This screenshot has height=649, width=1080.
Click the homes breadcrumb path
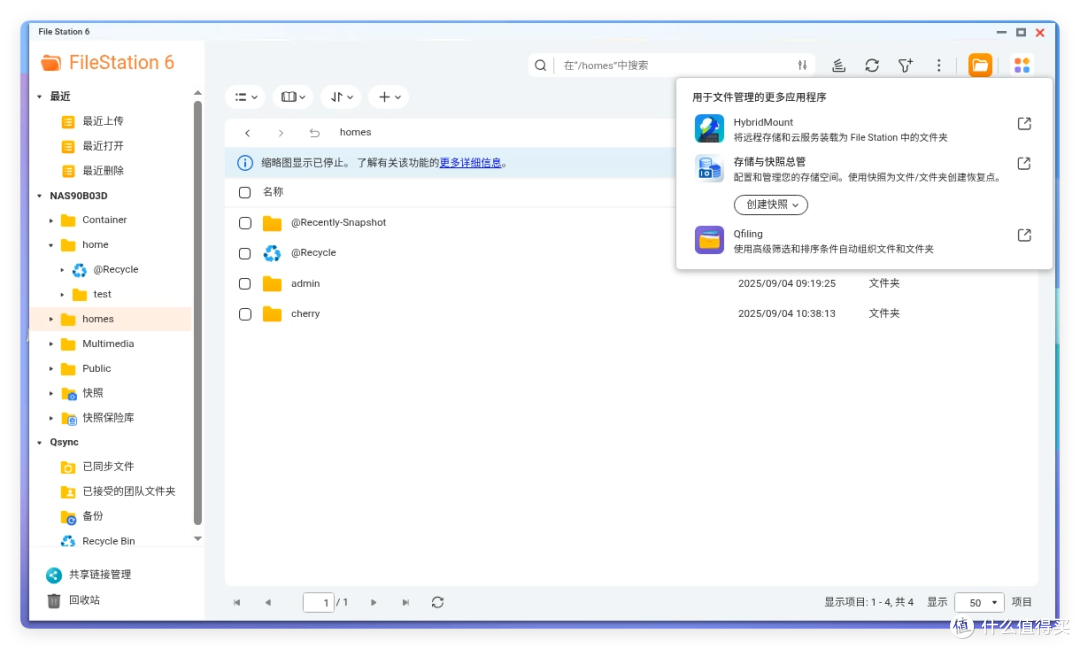click(x=355, y=132)
